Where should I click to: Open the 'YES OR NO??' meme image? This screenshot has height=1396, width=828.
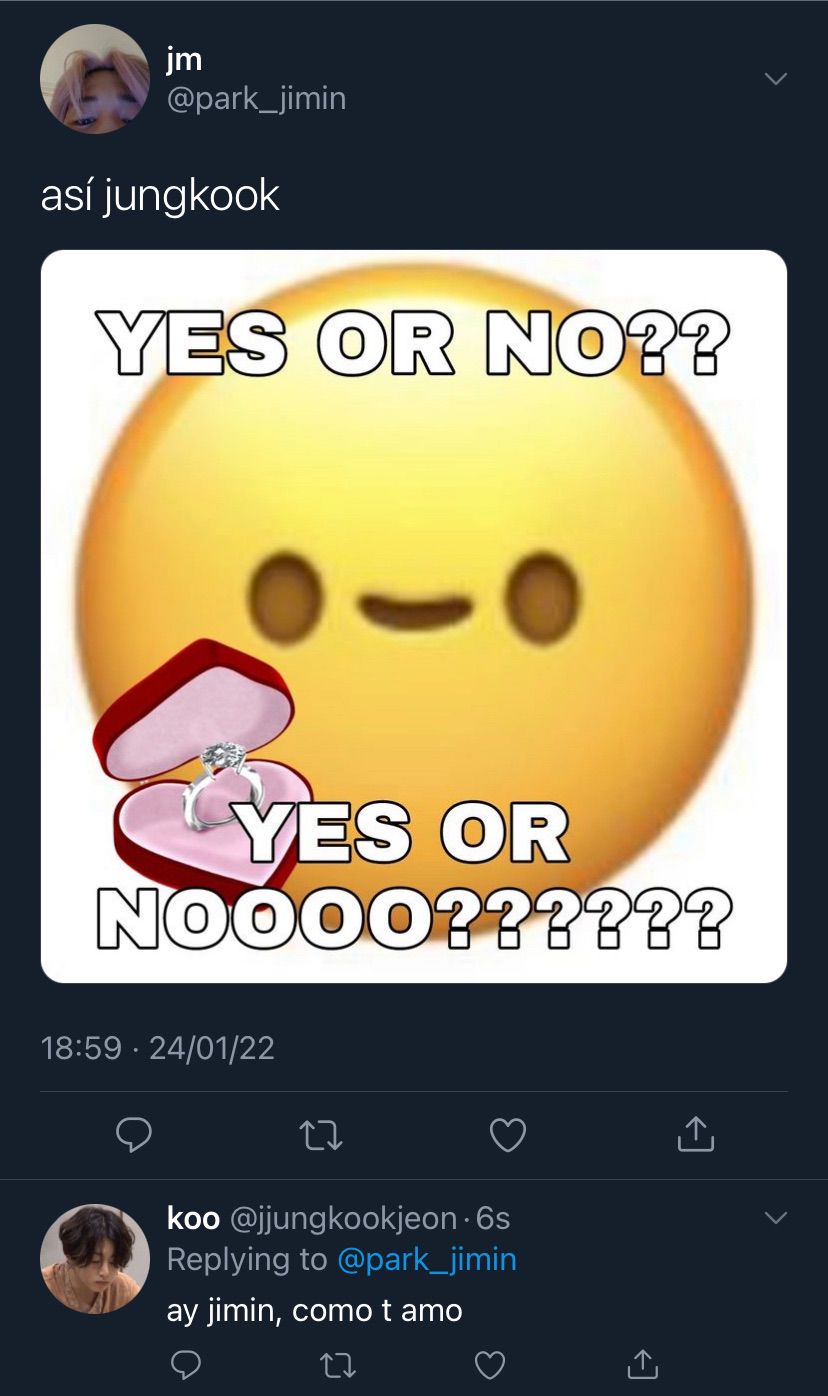[414, 616]
